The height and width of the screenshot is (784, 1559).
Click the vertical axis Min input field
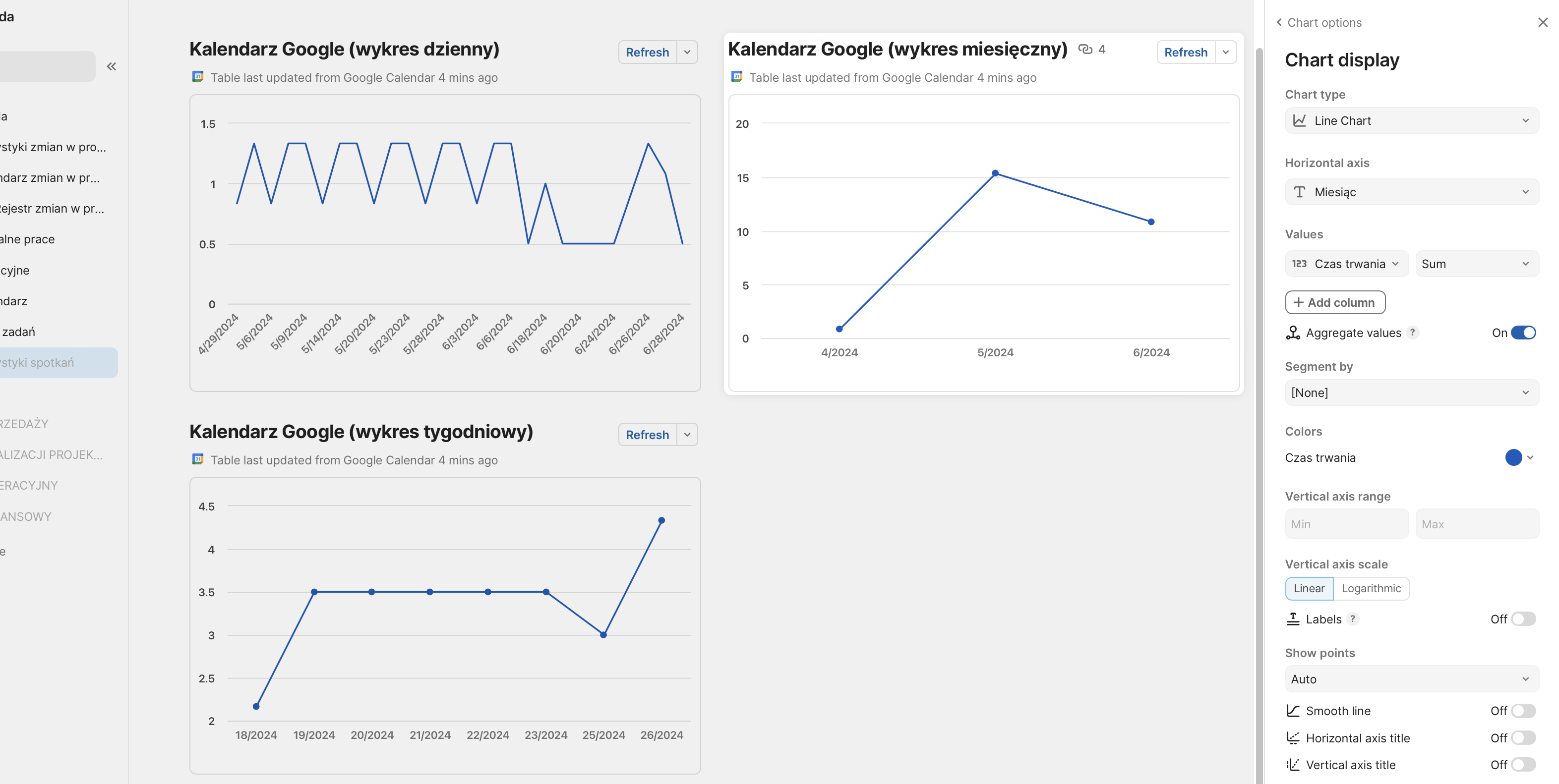(x=1346, y=524)
